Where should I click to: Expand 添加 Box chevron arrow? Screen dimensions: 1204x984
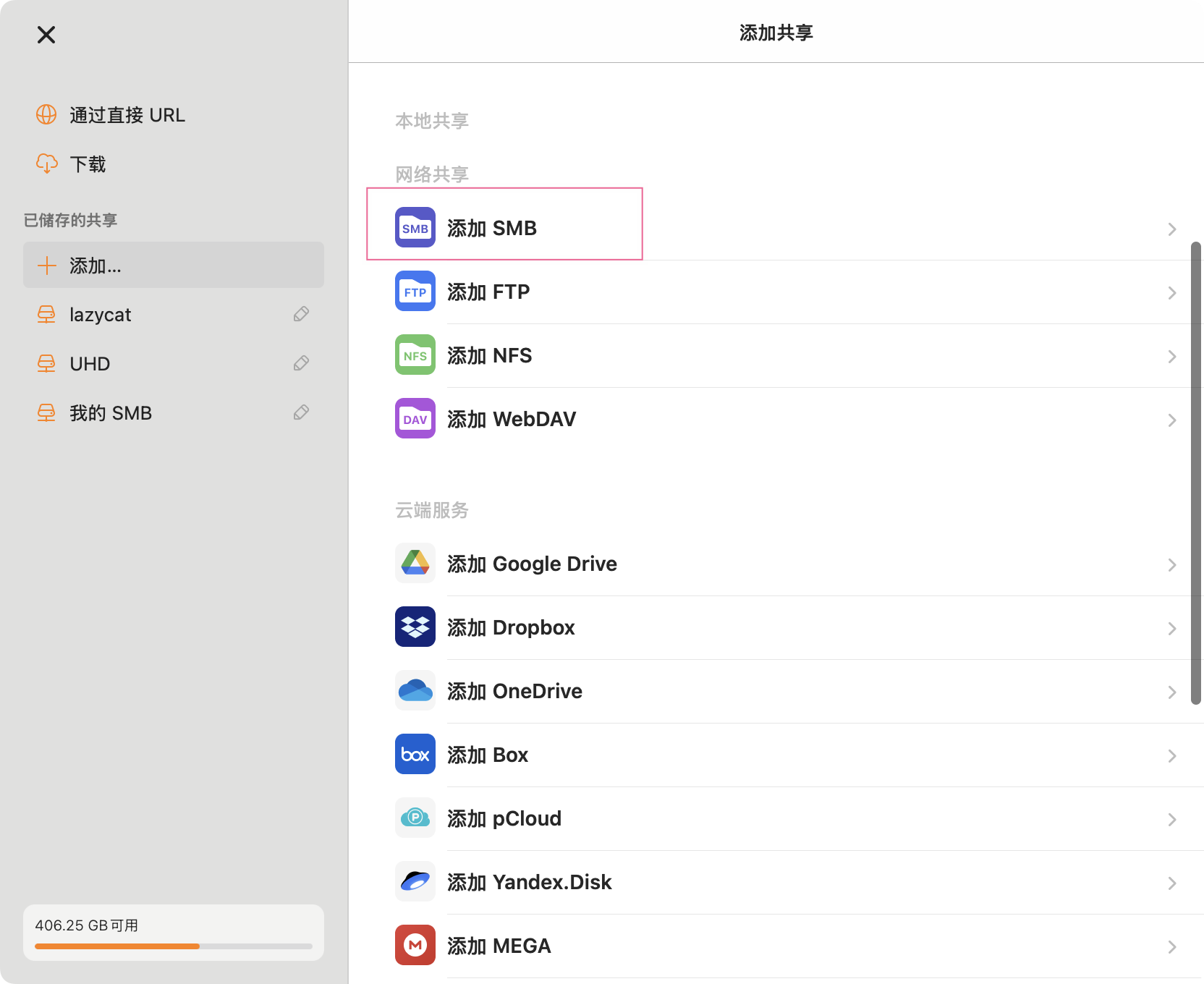(x=1171, y=755)
